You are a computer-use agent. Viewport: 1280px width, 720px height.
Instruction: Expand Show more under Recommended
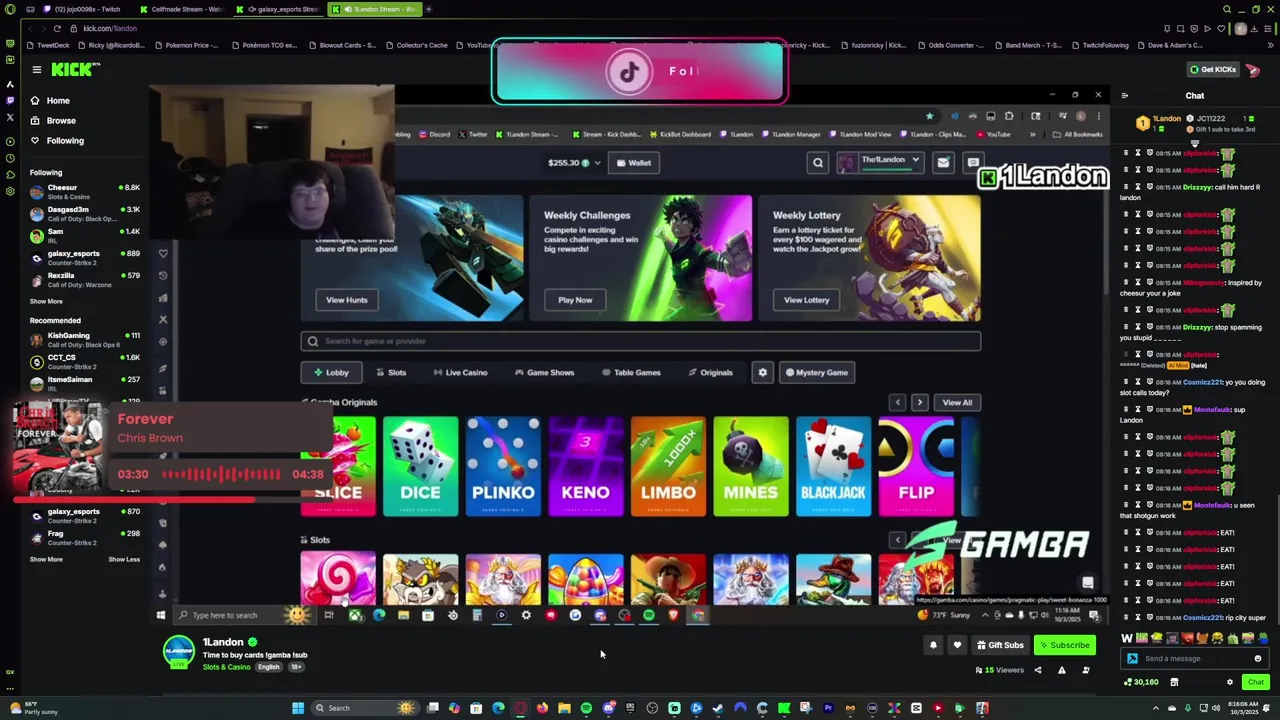pos(46,559)
